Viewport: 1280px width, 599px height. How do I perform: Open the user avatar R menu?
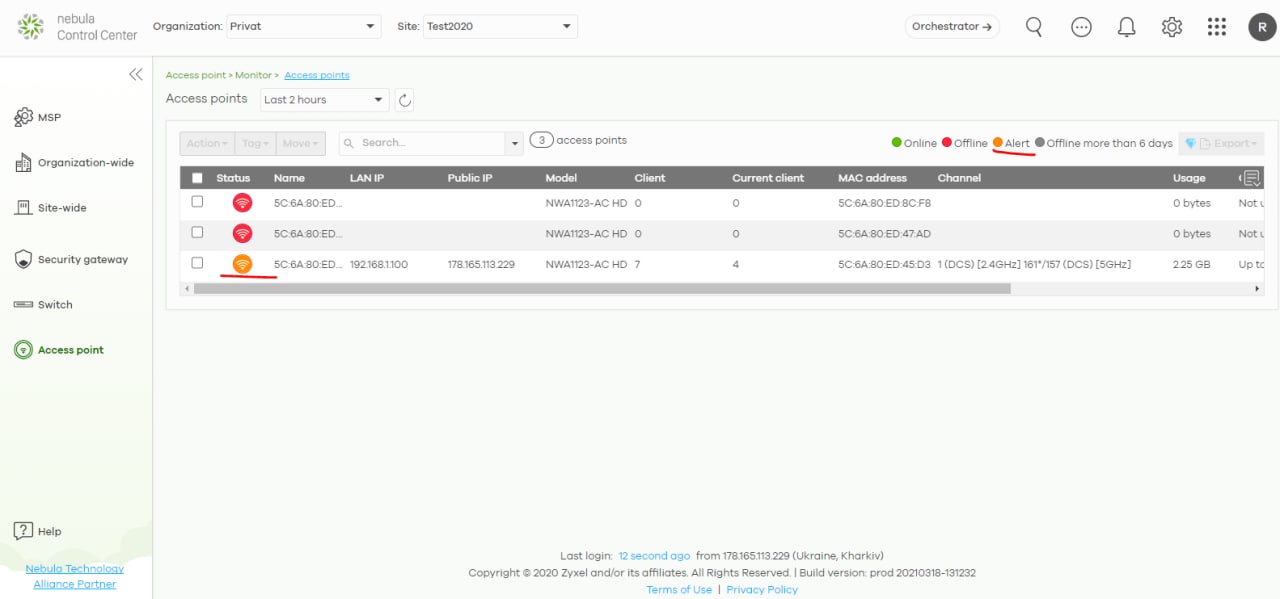[x=1262, y=27]
